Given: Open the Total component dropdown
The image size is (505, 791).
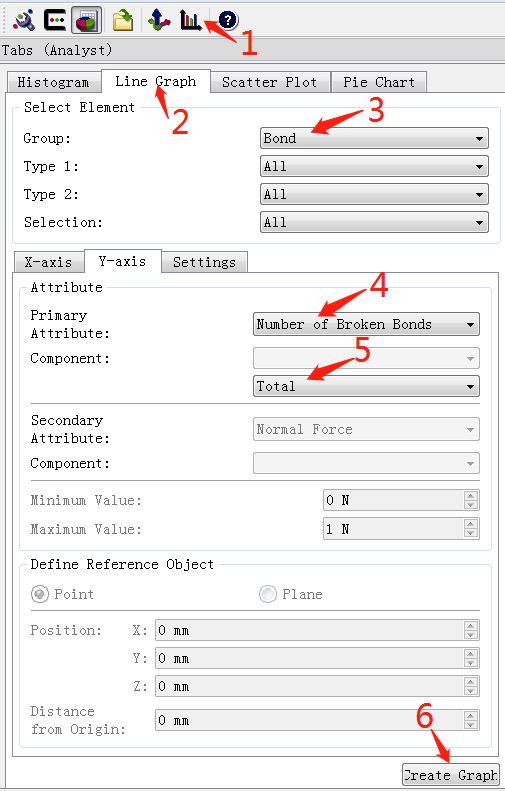Looking at the screenshot, I should tap(366, 386).
